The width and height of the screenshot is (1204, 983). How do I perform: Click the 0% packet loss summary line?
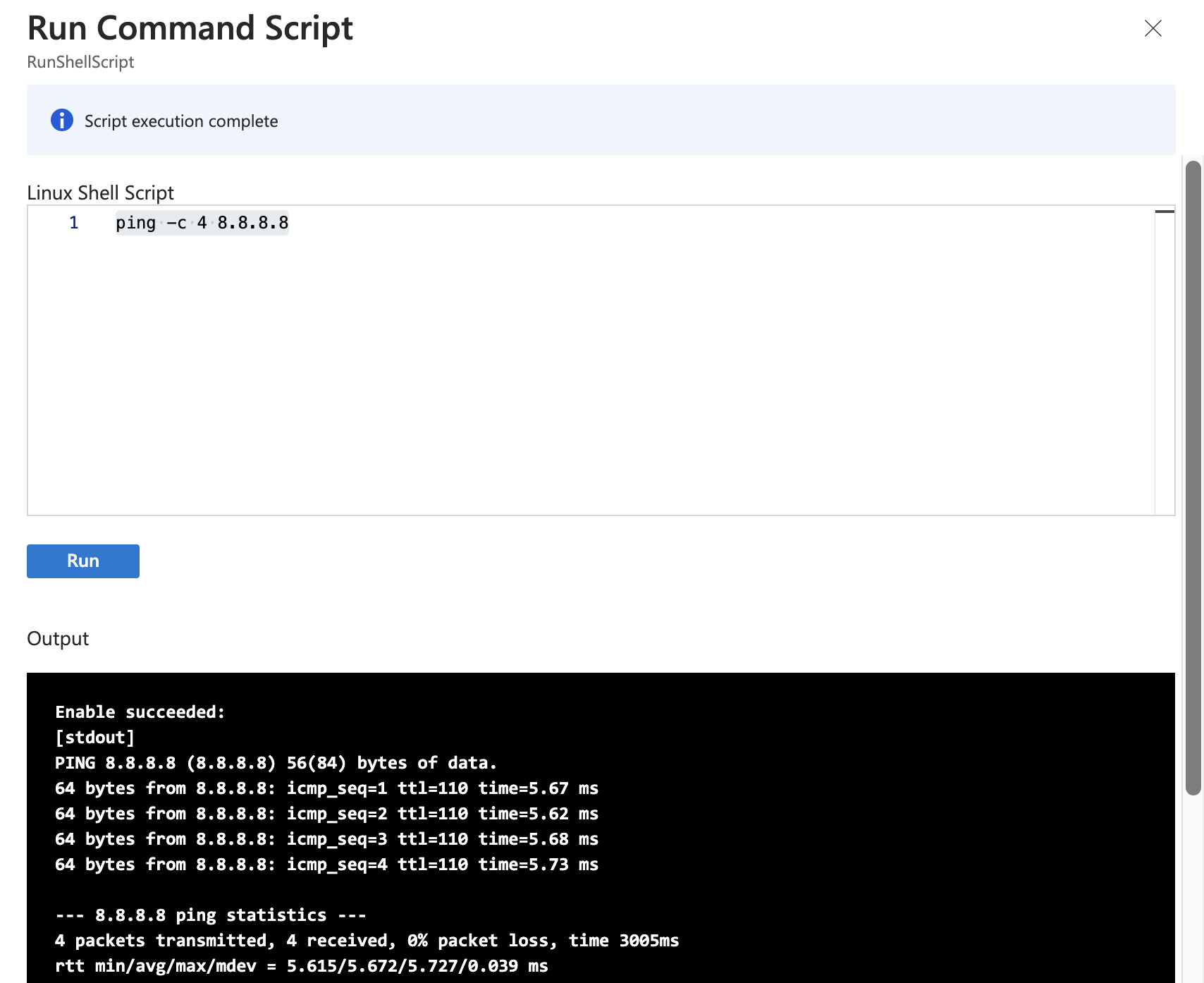tap(367, 941)
